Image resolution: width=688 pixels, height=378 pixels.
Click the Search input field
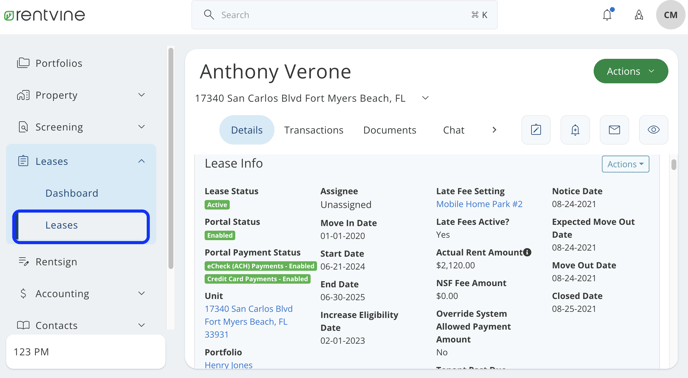(344, 15)
